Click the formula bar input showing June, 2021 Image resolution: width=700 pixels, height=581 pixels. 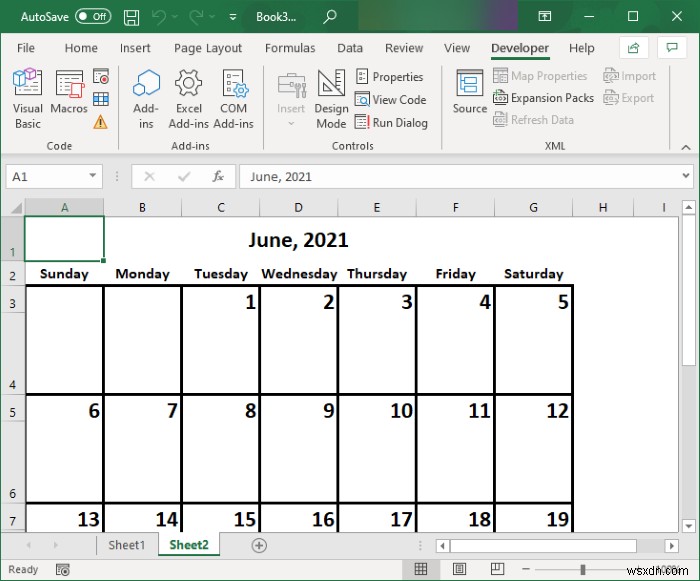point(460,176)
